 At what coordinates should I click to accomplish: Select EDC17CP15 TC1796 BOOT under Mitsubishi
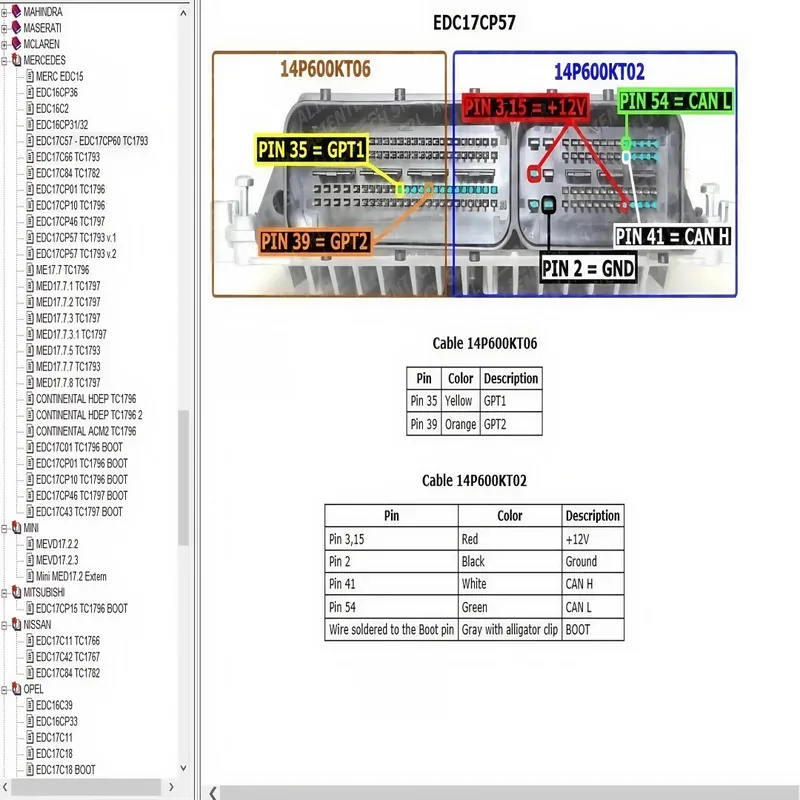click(x=82, y=609)
